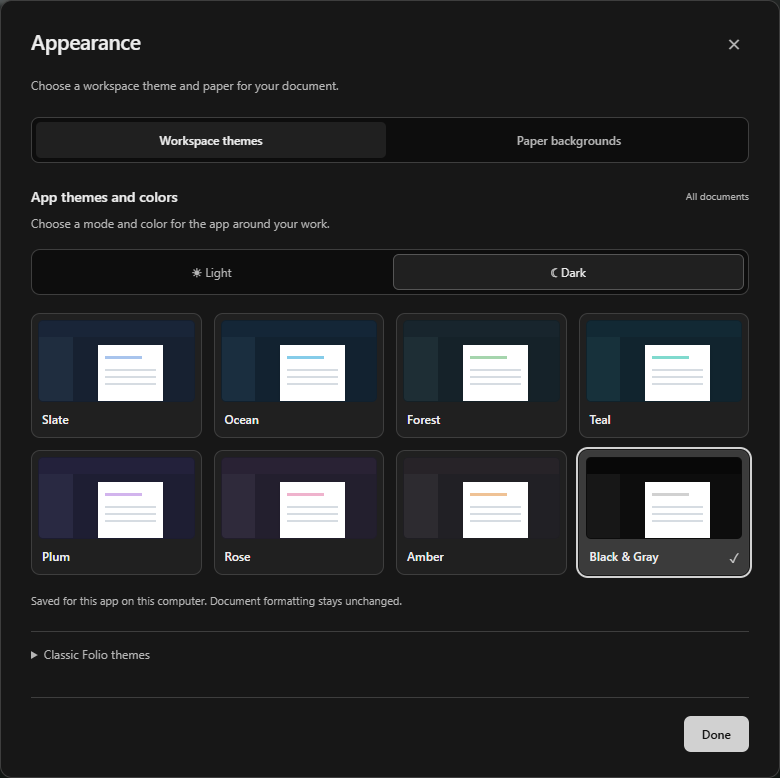Screen dimensions: 780x778
Task: Select the Black & Gray theme card
Action: [x=664, y=512]
